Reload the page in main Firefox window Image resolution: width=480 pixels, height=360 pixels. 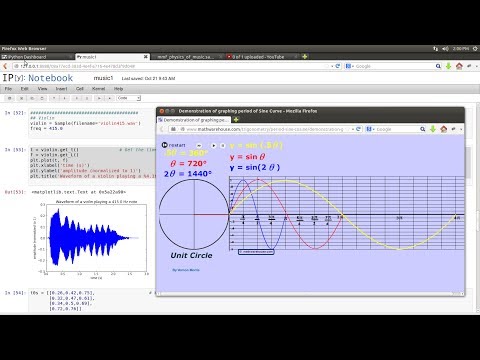point(338,66)
